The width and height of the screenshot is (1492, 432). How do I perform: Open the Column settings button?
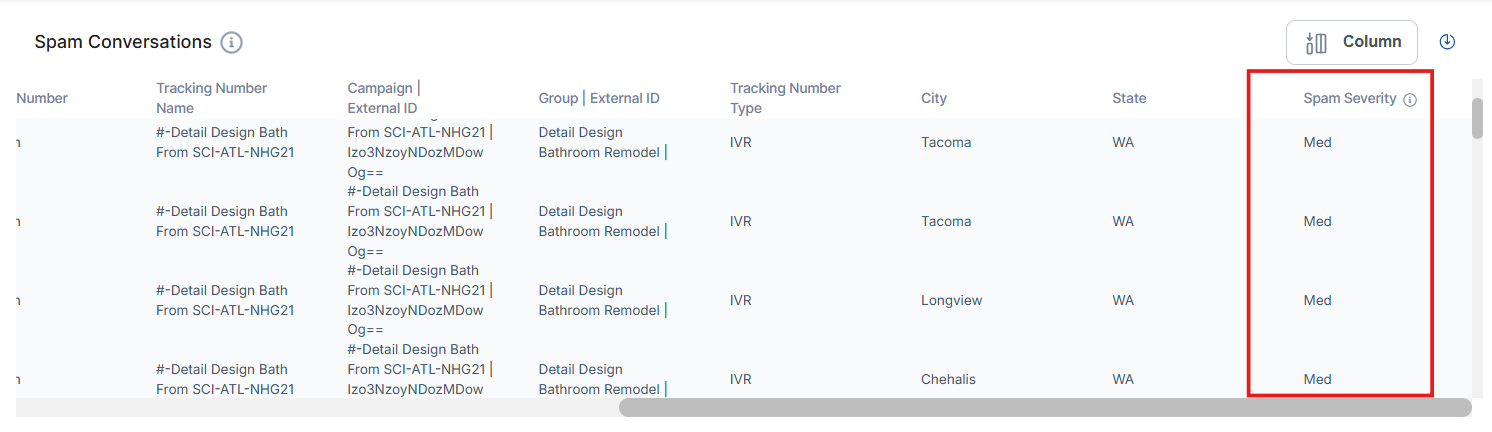tap(1351, 42)
